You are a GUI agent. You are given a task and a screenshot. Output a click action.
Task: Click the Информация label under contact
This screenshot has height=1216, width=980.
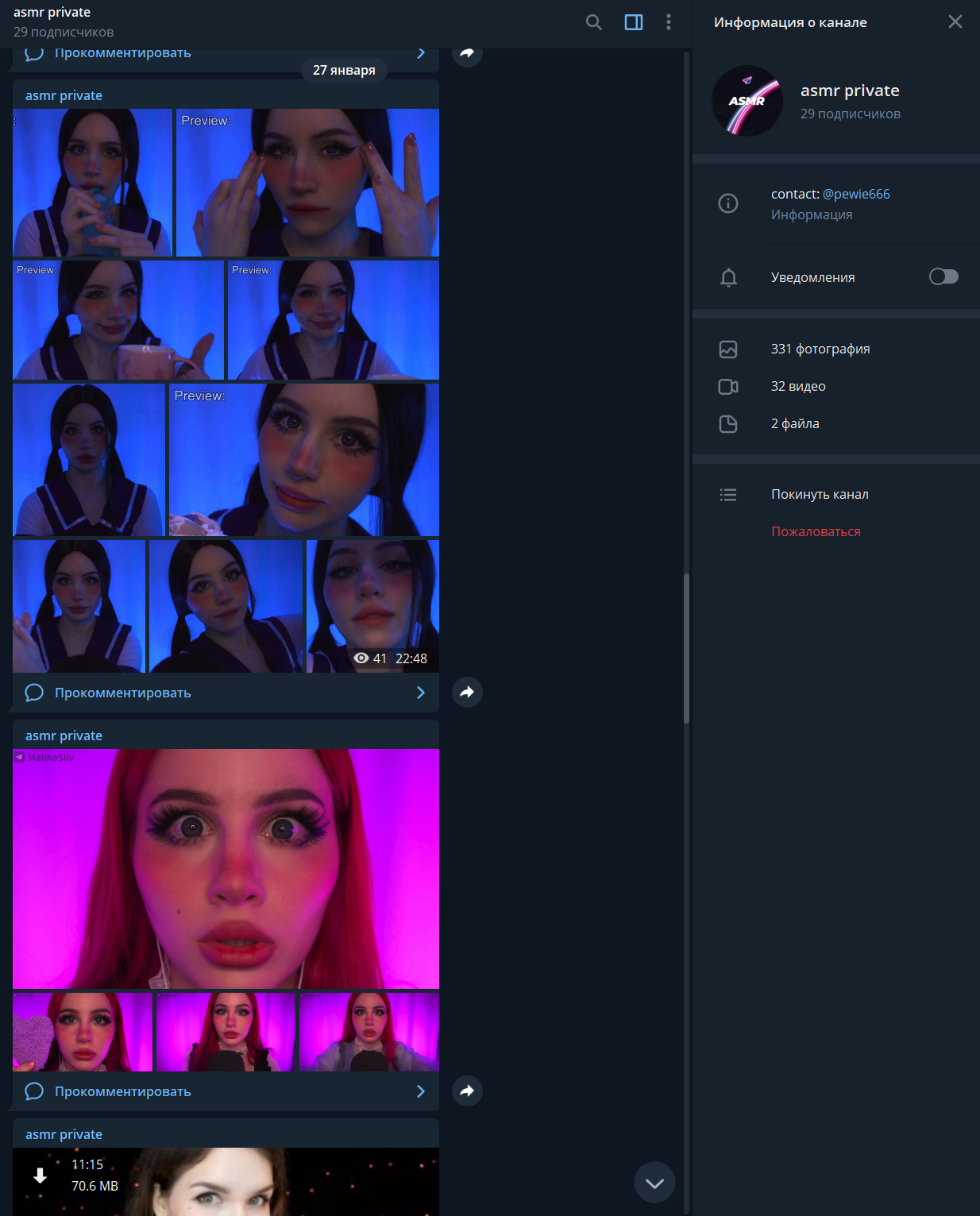pyautogui.click(x=812, y=214)
